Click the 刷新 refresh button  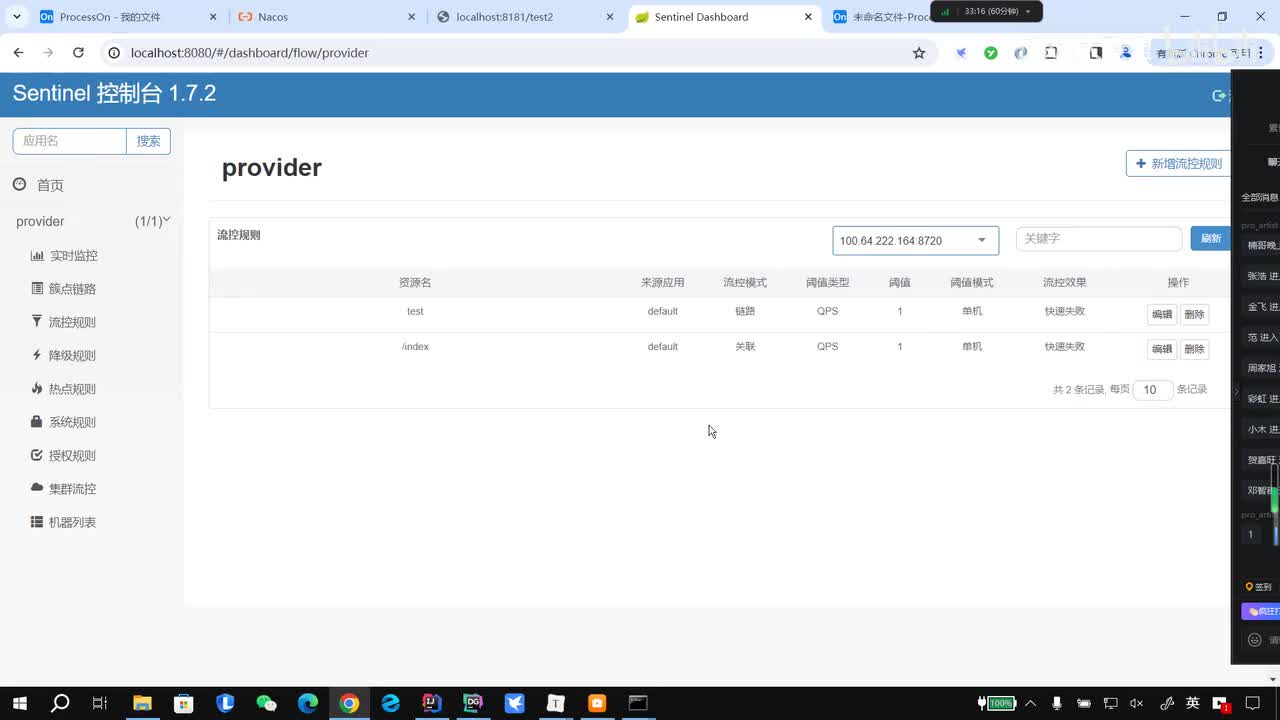click(x=1210, y=238)
